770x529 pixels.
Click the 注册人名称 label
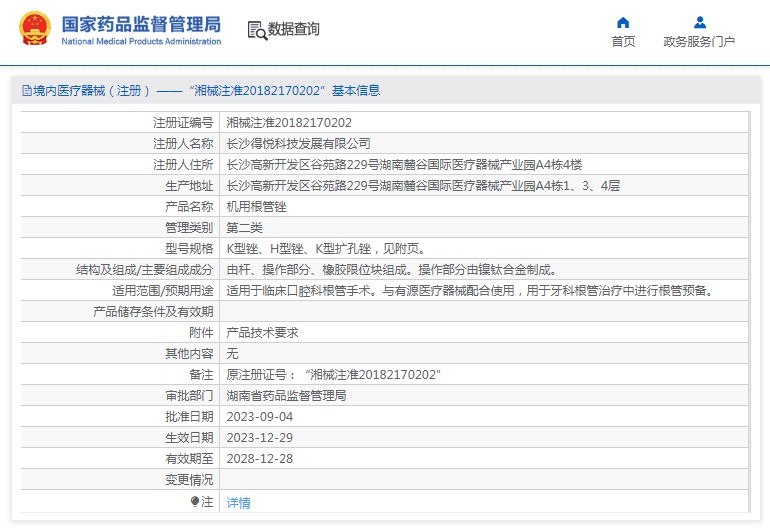pyautogui.click(x=183, y=143)
